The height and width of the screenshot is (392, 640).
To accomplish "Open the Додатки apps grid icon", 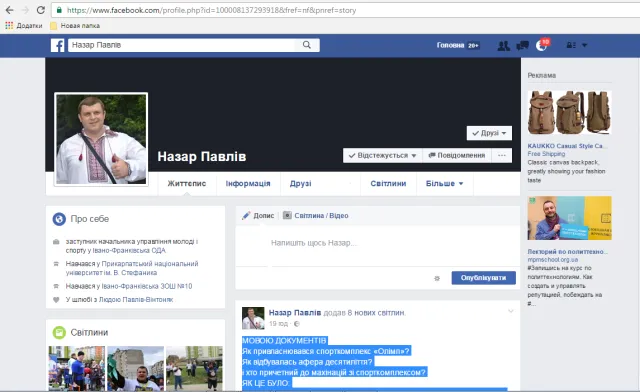I will [x=9, y=26].
